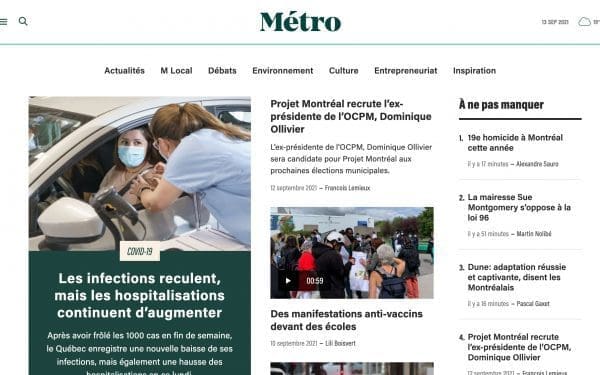600x375 pixels.
Task: Open the M Local section
Action: (x=176, y=71)
